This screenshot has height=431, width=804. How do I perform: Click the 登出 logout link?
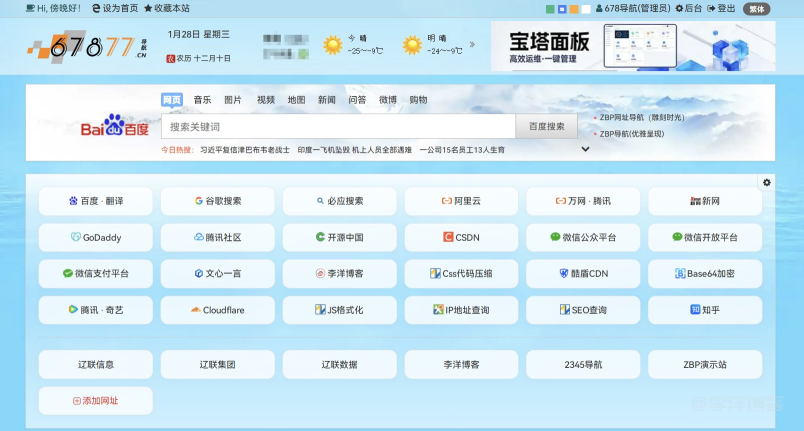click(x=721, y=8)
